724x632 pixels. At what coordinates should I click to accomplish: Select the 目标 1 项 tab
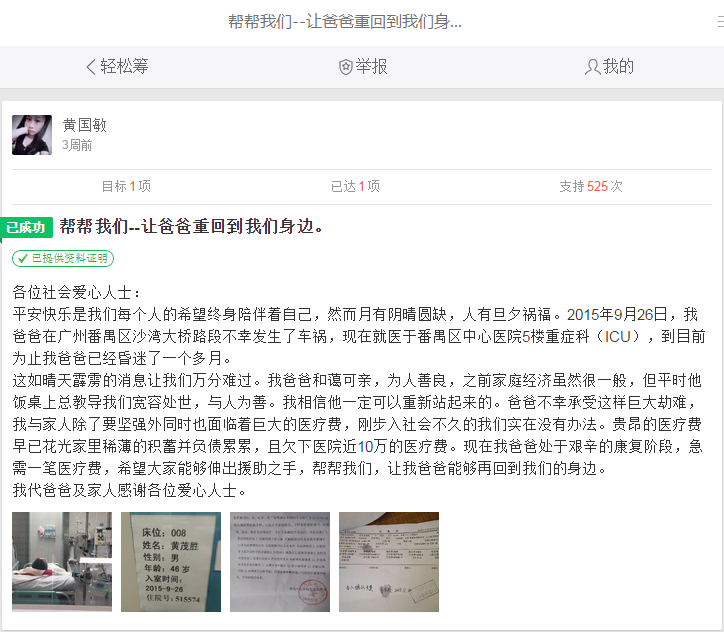pyautogui.click(x=126, y=187)
